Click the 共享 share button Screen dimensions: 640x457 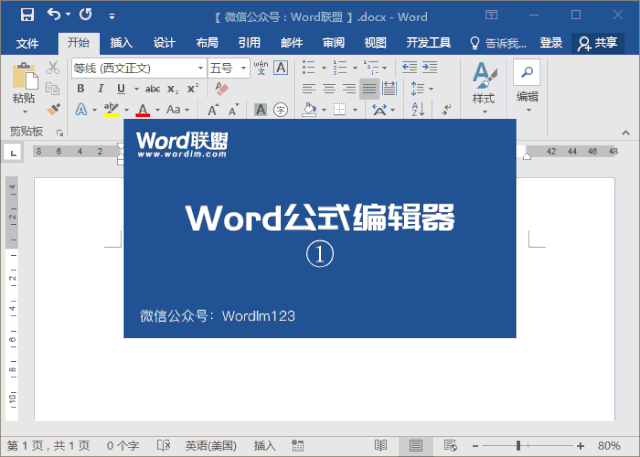click(x=597, y=43)
